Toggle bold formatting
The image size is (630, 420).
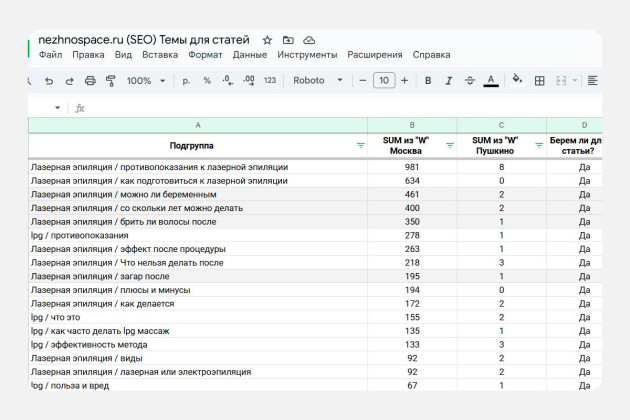coord(428,81)
